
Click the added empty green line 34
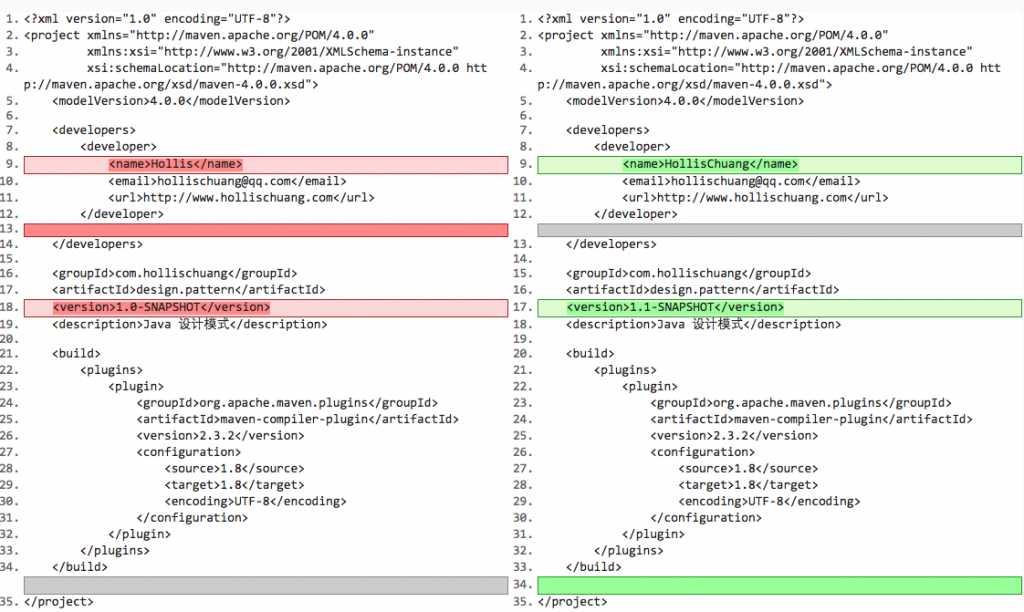point(779,585)
